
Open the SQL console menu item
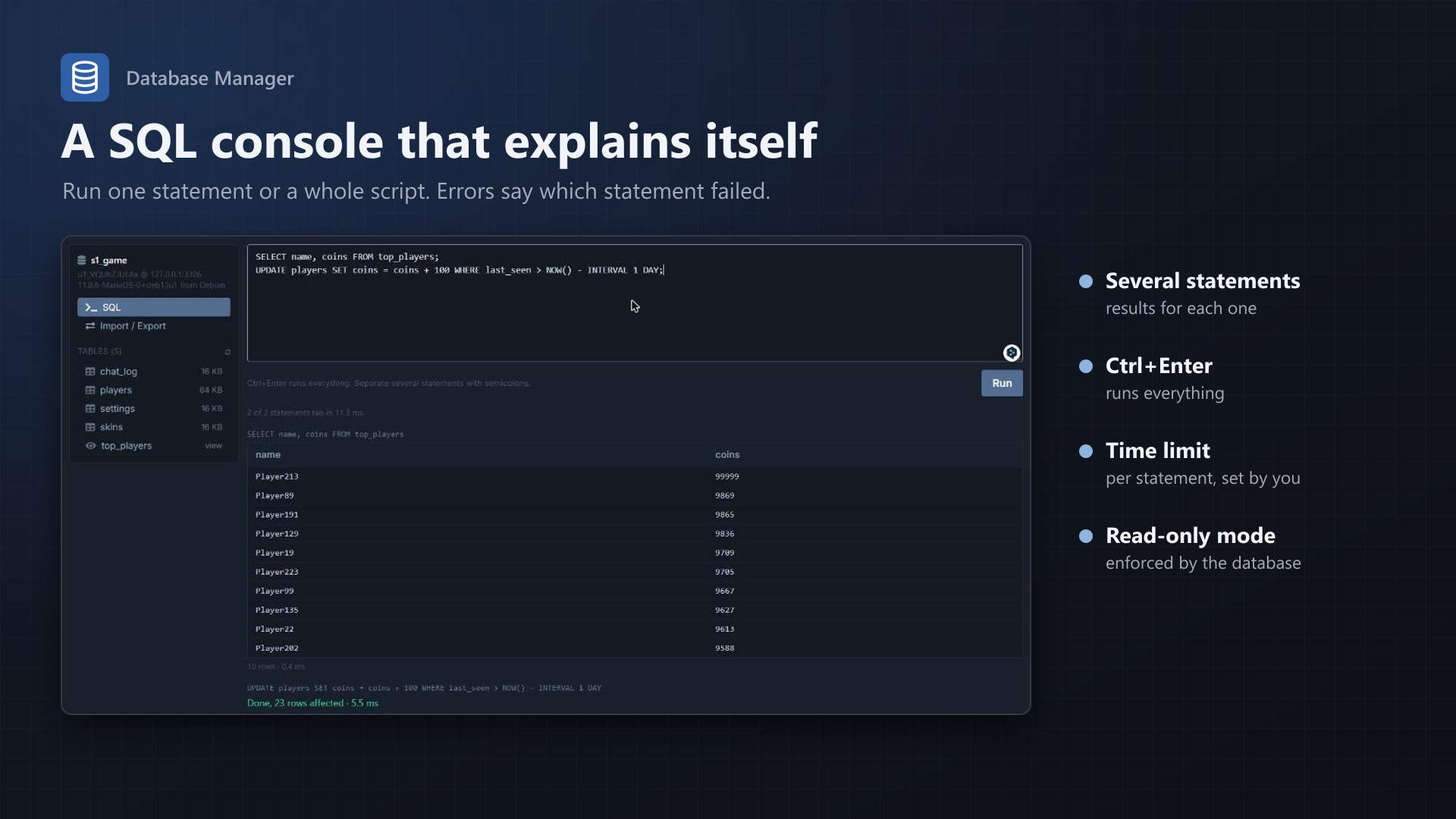[x=154, y=307]
